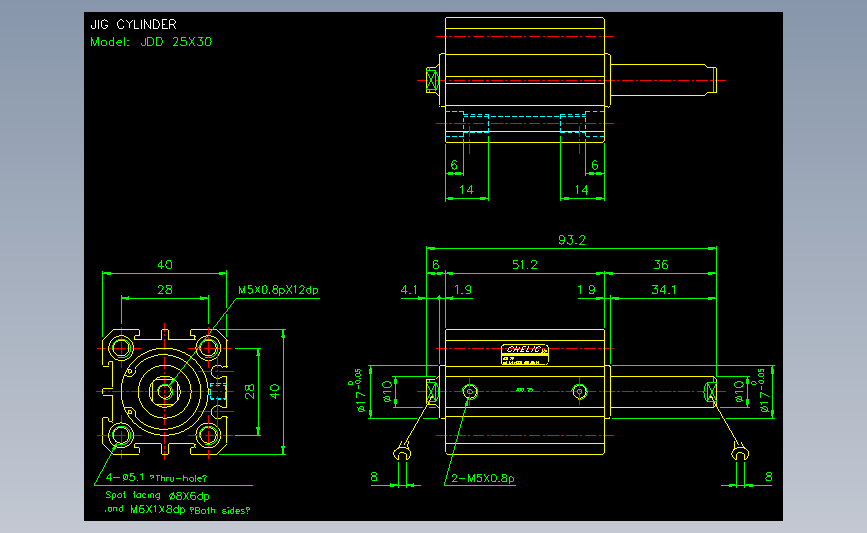Click the 4.1 dimension value
867x533 pixels.
409,290
